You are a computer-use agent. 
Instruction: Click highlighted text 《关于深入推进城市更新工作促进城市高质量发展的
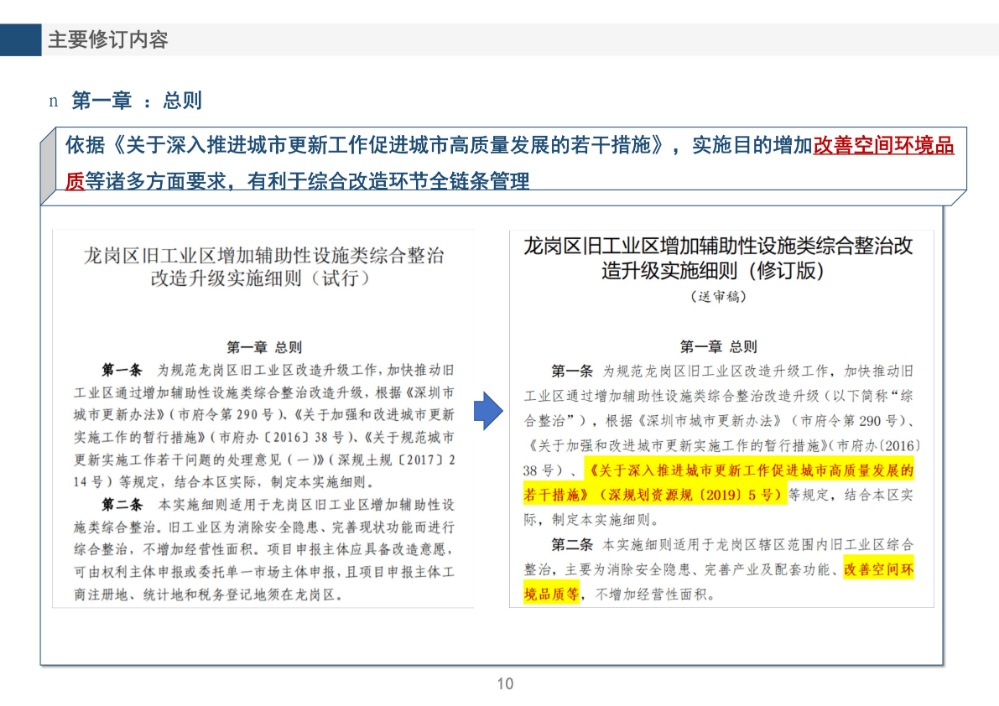[x=749, y=471]
